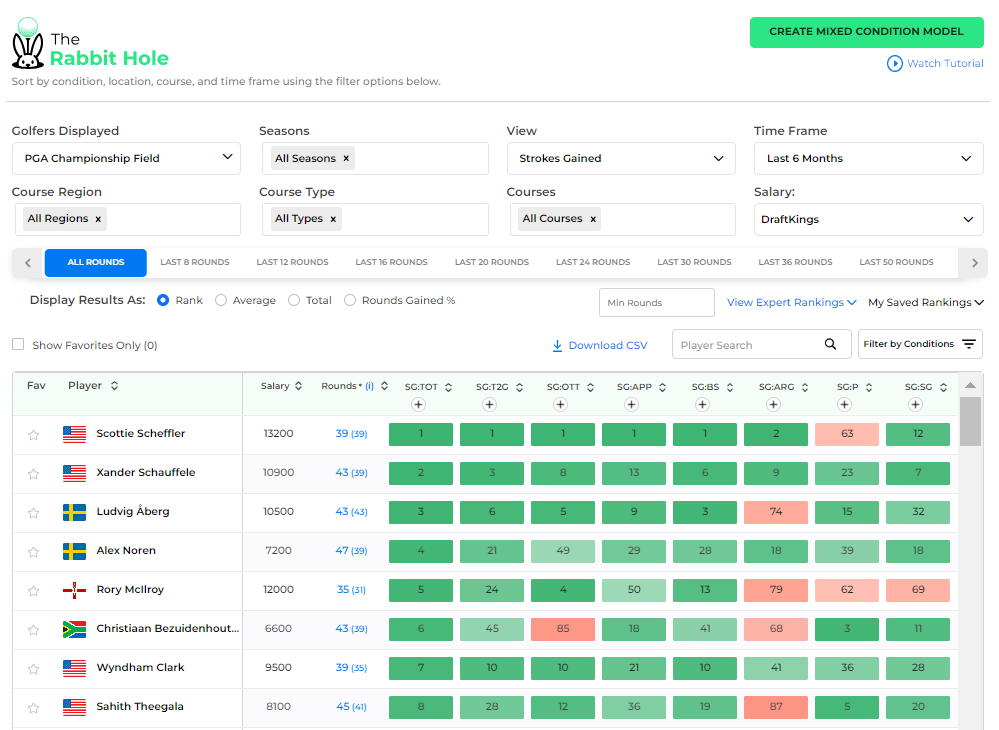Click the Download CSV link
This screenshot has height=730, width=999.
pos(608,345)
